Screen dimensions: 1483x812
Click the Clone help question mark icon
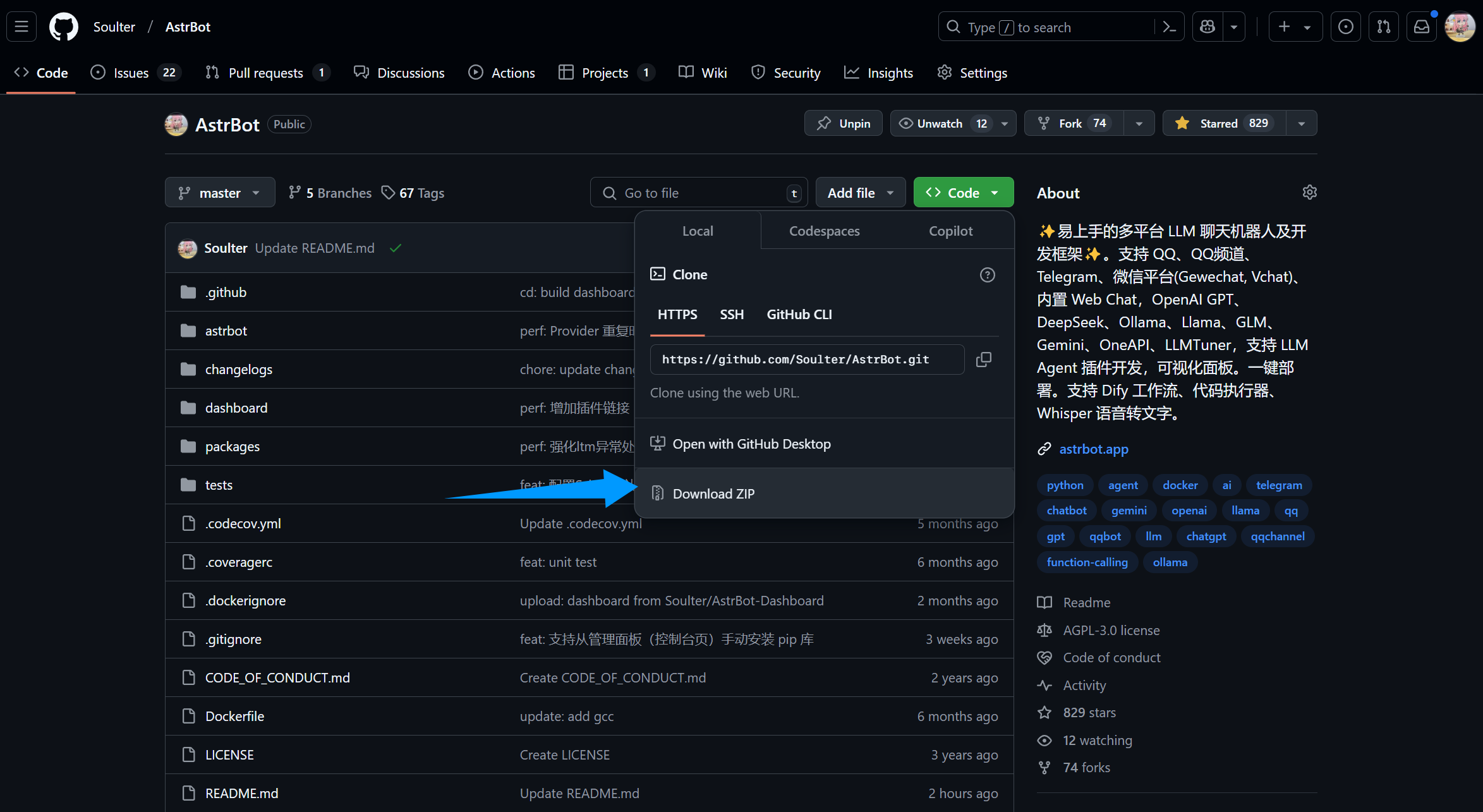tap(987, 275)
